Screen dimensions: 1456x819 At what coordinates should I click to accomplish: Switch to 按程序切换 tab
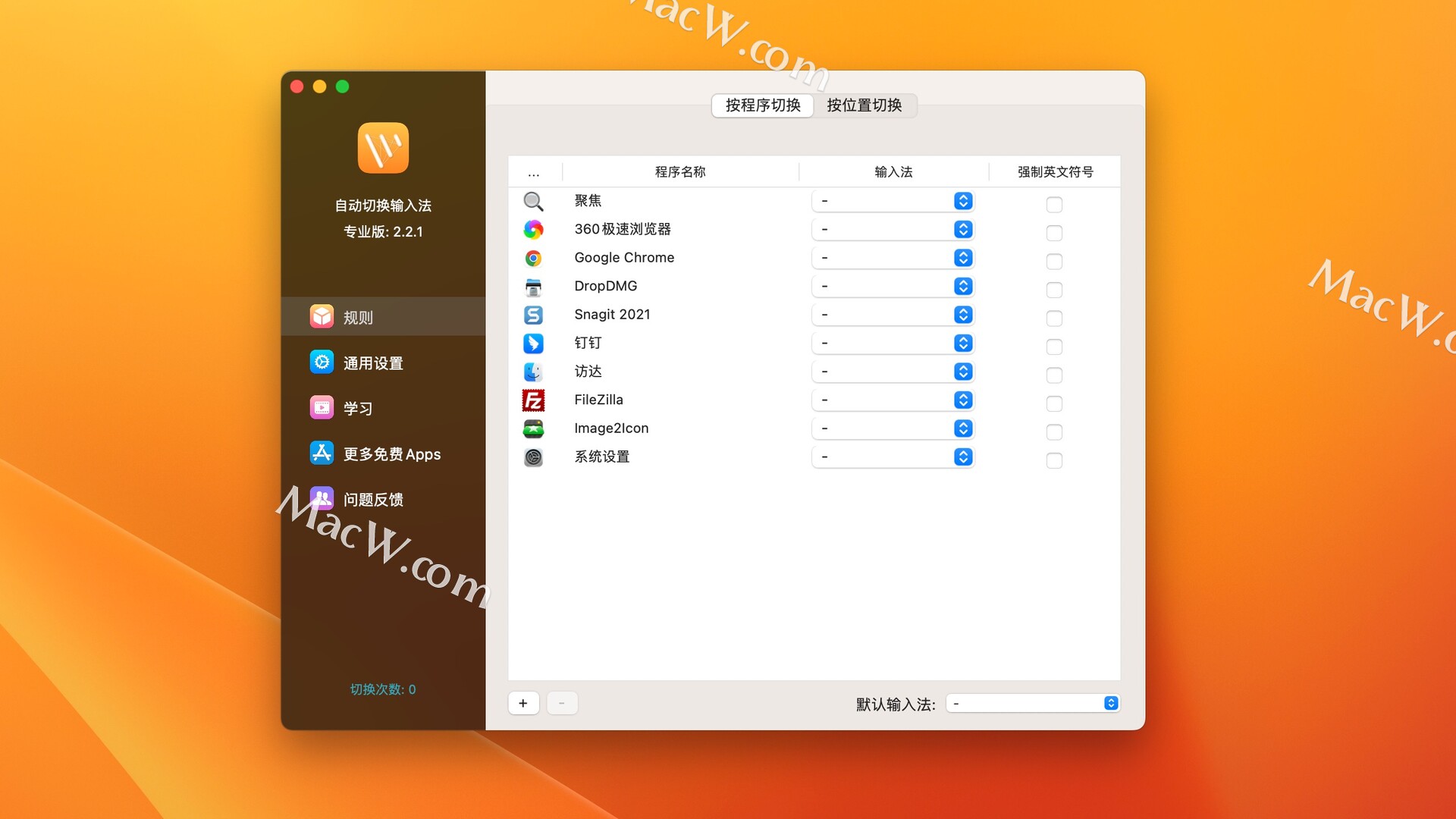(x=763, y=105)
